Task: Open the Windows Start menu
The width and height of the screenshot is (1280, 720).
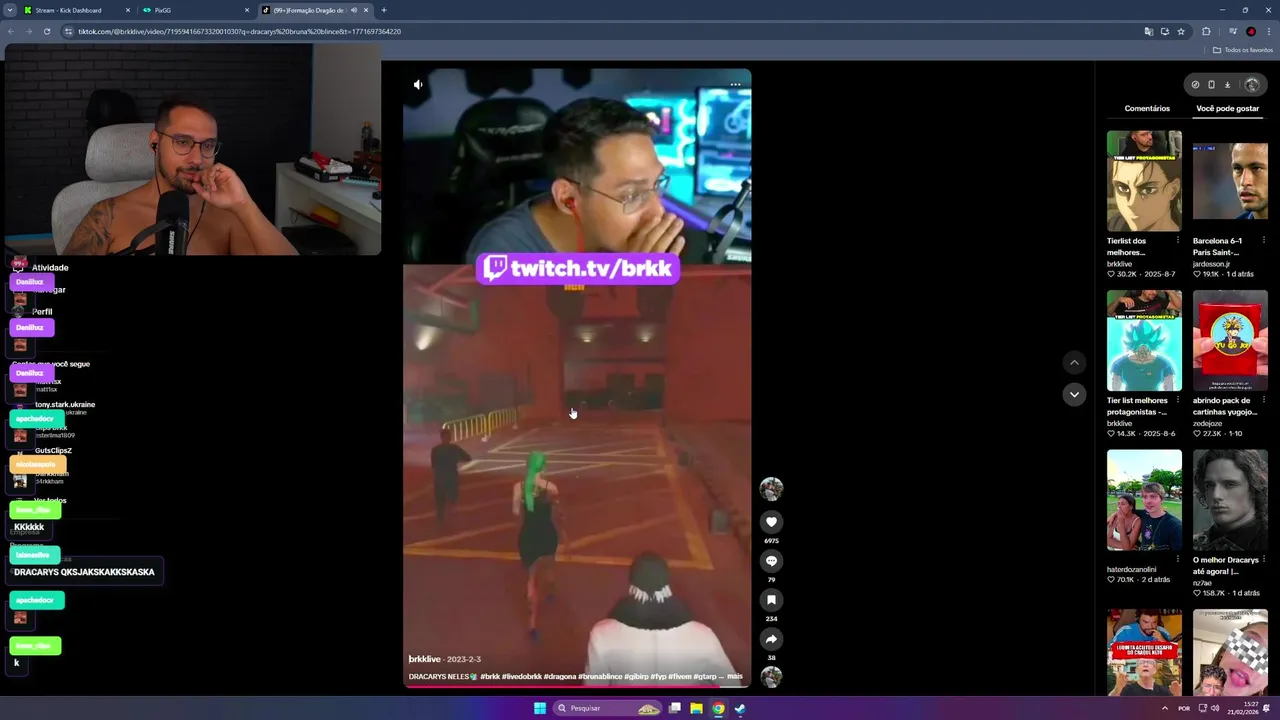Action: click(540, 708)
